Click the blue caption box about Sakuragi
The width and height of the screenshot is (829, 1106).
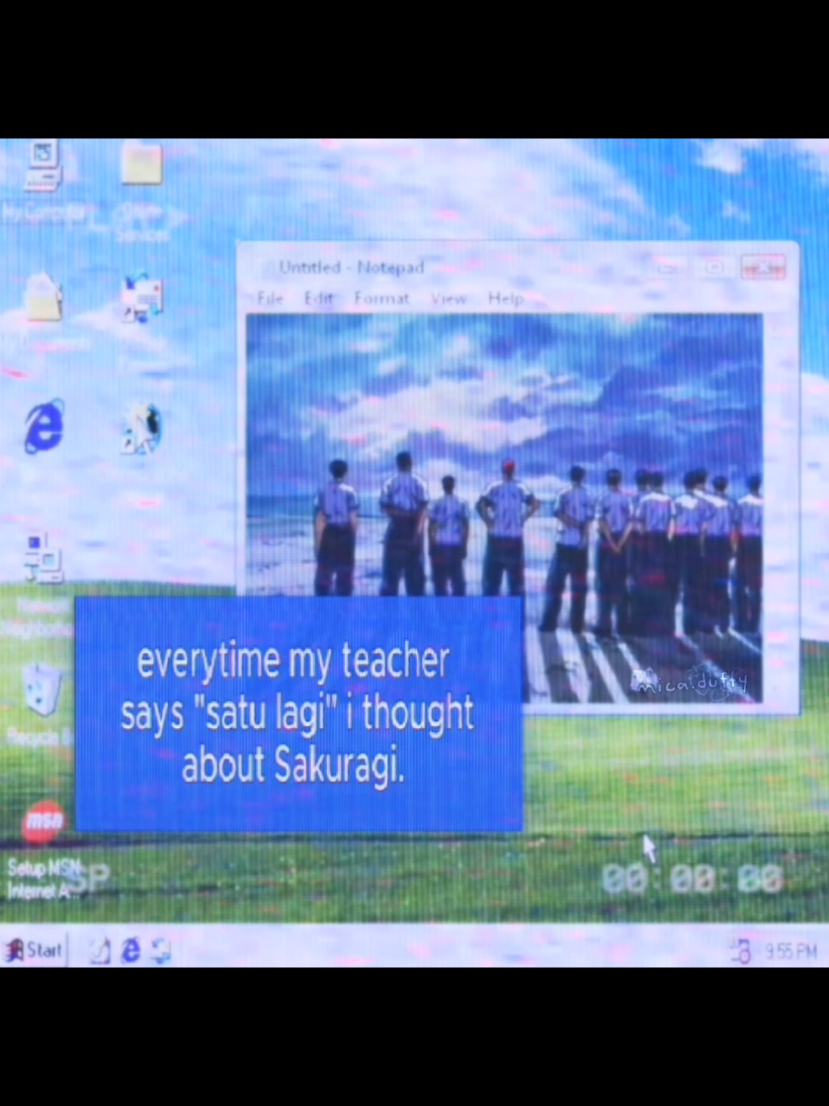coord(299,714)
